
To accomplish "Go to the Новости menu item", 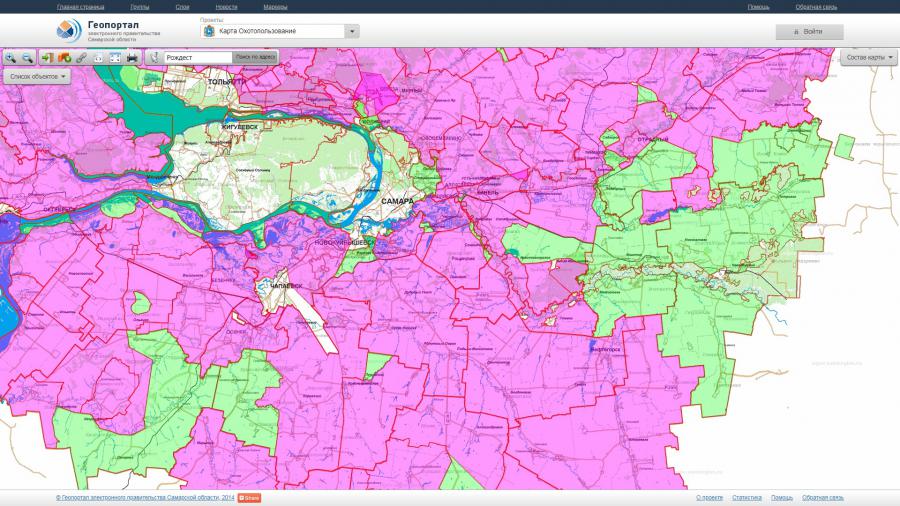I will point(226,6).
